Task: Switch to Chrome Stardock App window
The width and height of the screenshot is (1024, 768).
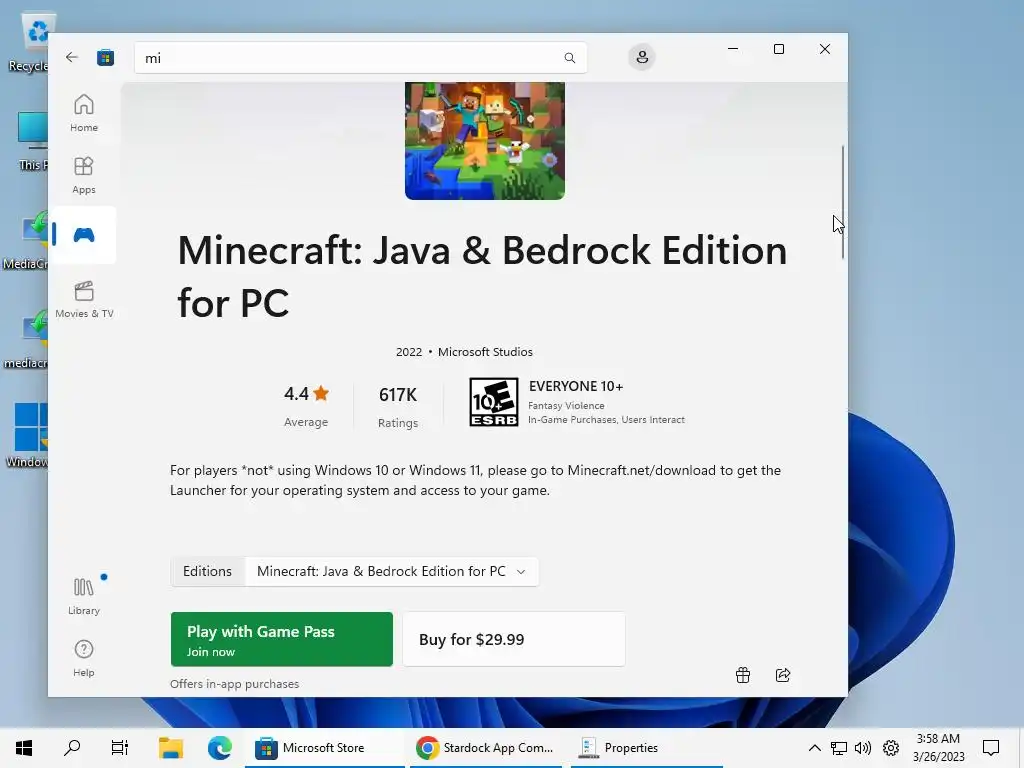Action: (487, 748)
